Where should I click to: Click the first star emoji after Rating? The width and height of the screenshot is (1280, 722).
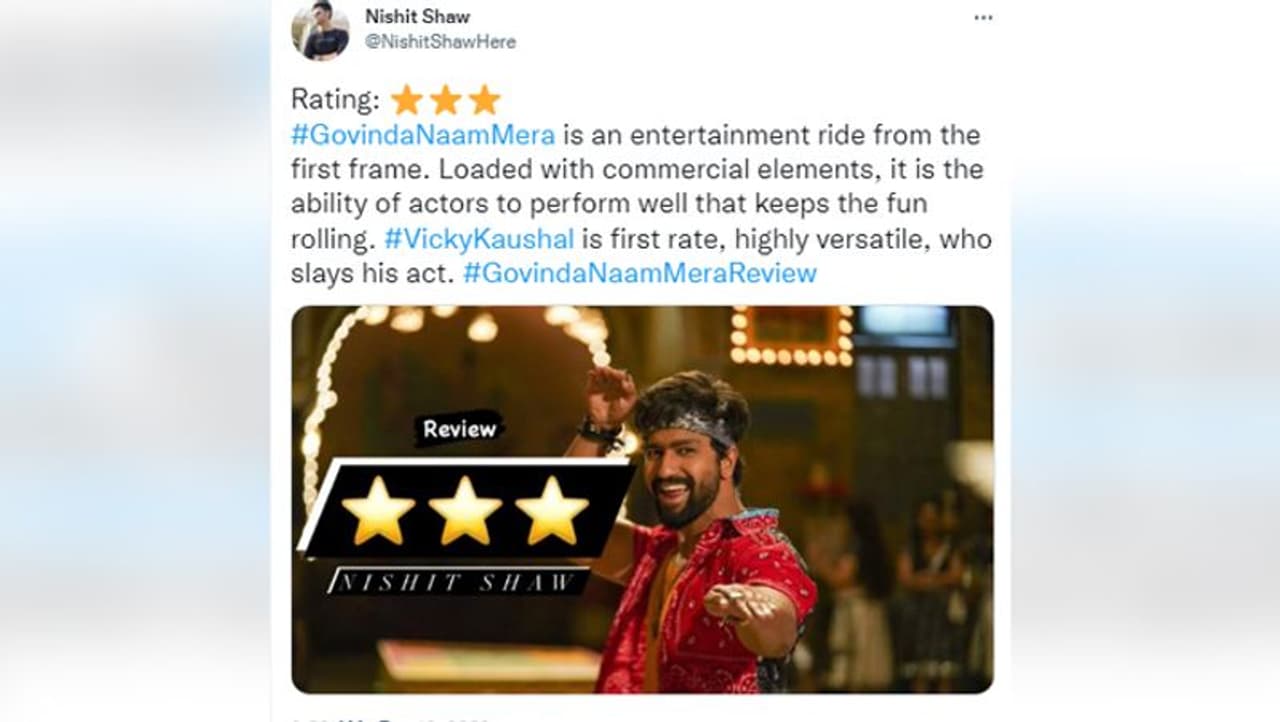coord(407,100)
